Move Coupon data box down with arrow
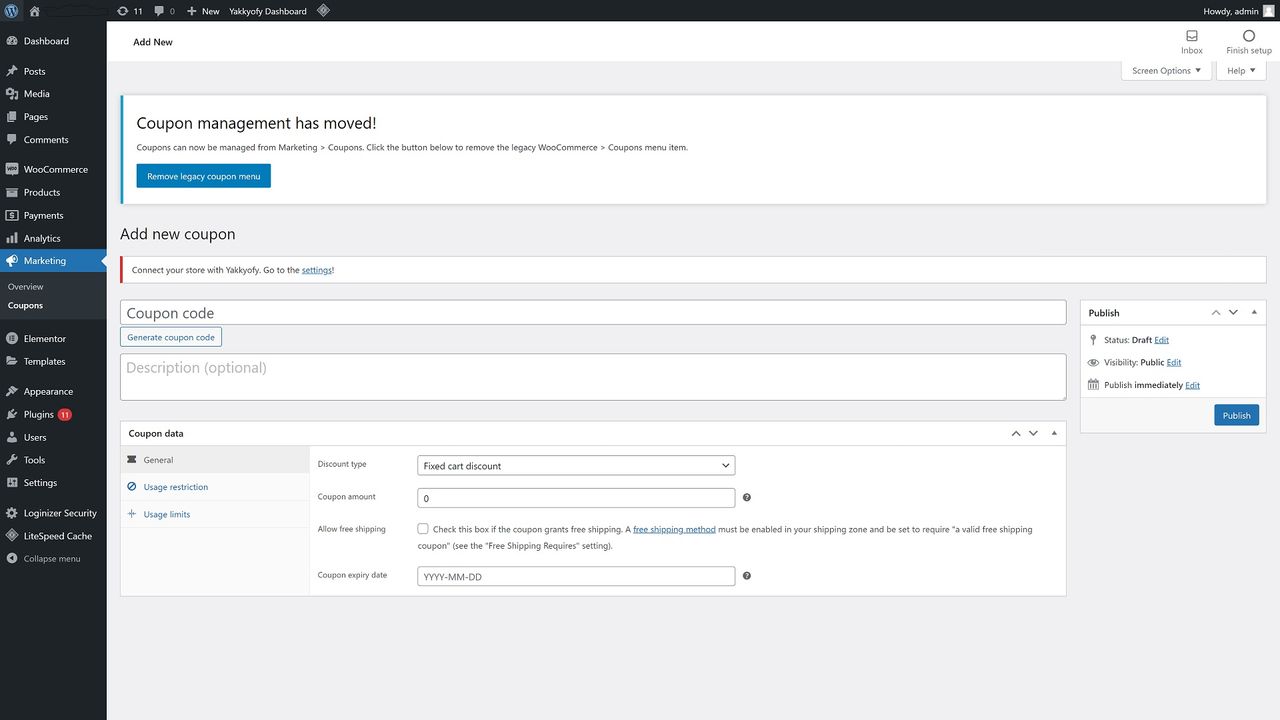1280x720 pixels. click(x=1033, y=433)
